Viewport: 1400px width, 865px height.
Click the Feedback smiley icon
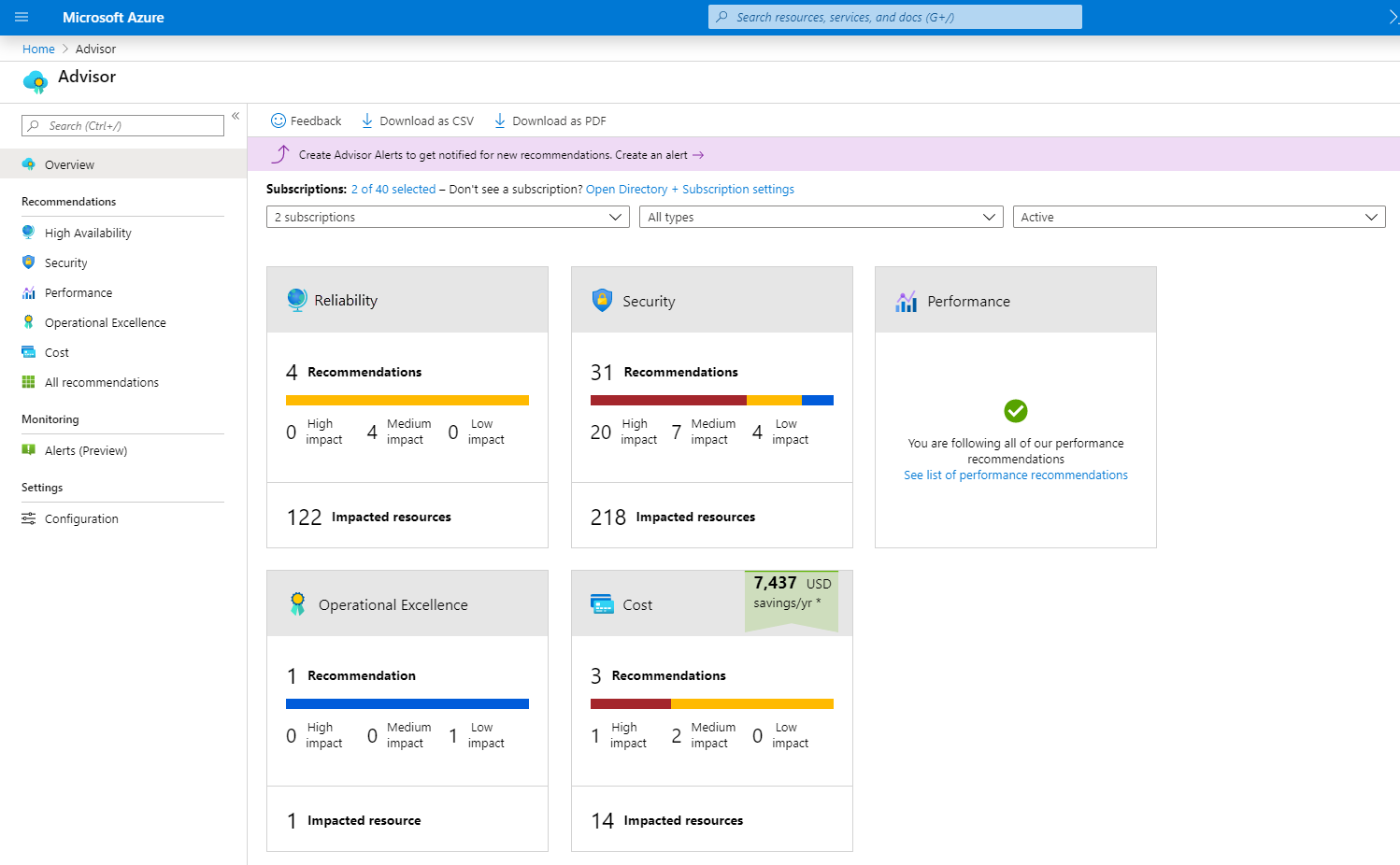[x=278, y=121]
